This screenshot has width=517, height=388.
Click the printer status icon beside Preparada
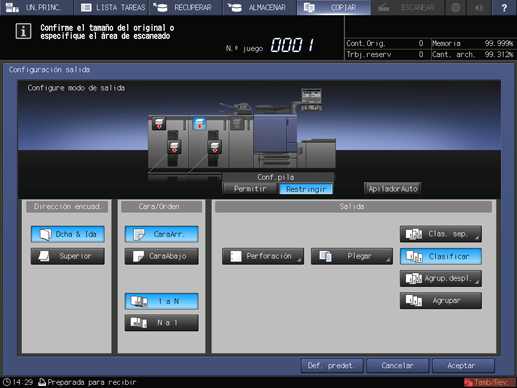tap(42, 382)
